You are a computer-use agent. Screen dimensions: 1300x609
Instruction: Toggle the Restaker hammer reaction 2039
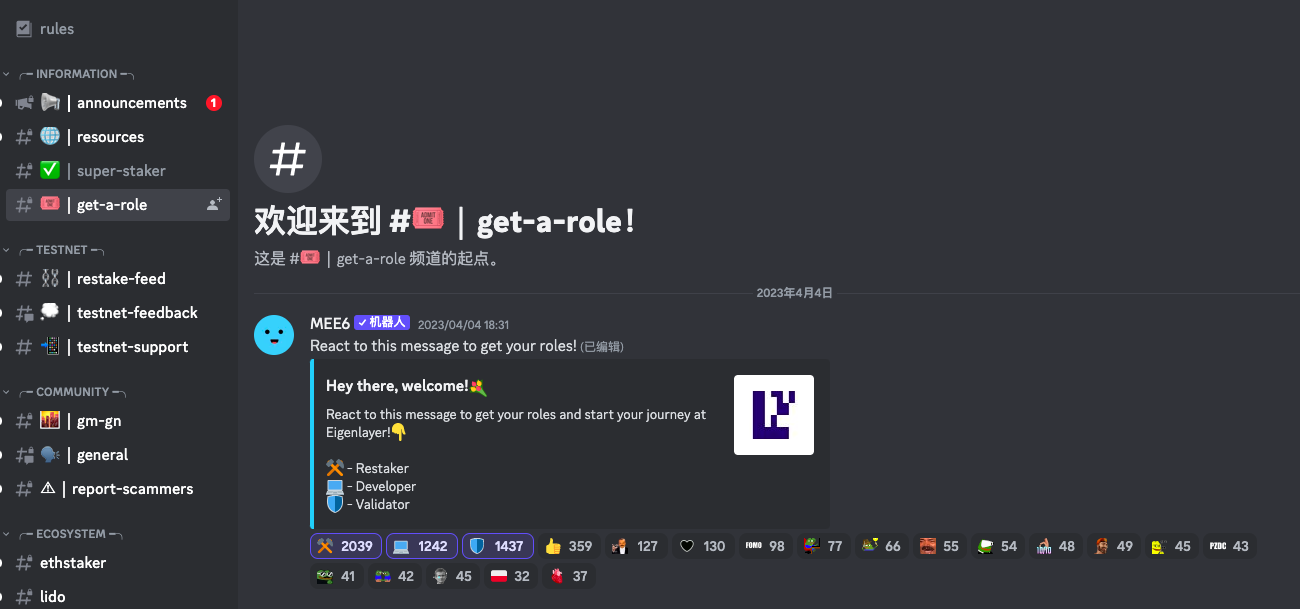[x=346, y=546]
